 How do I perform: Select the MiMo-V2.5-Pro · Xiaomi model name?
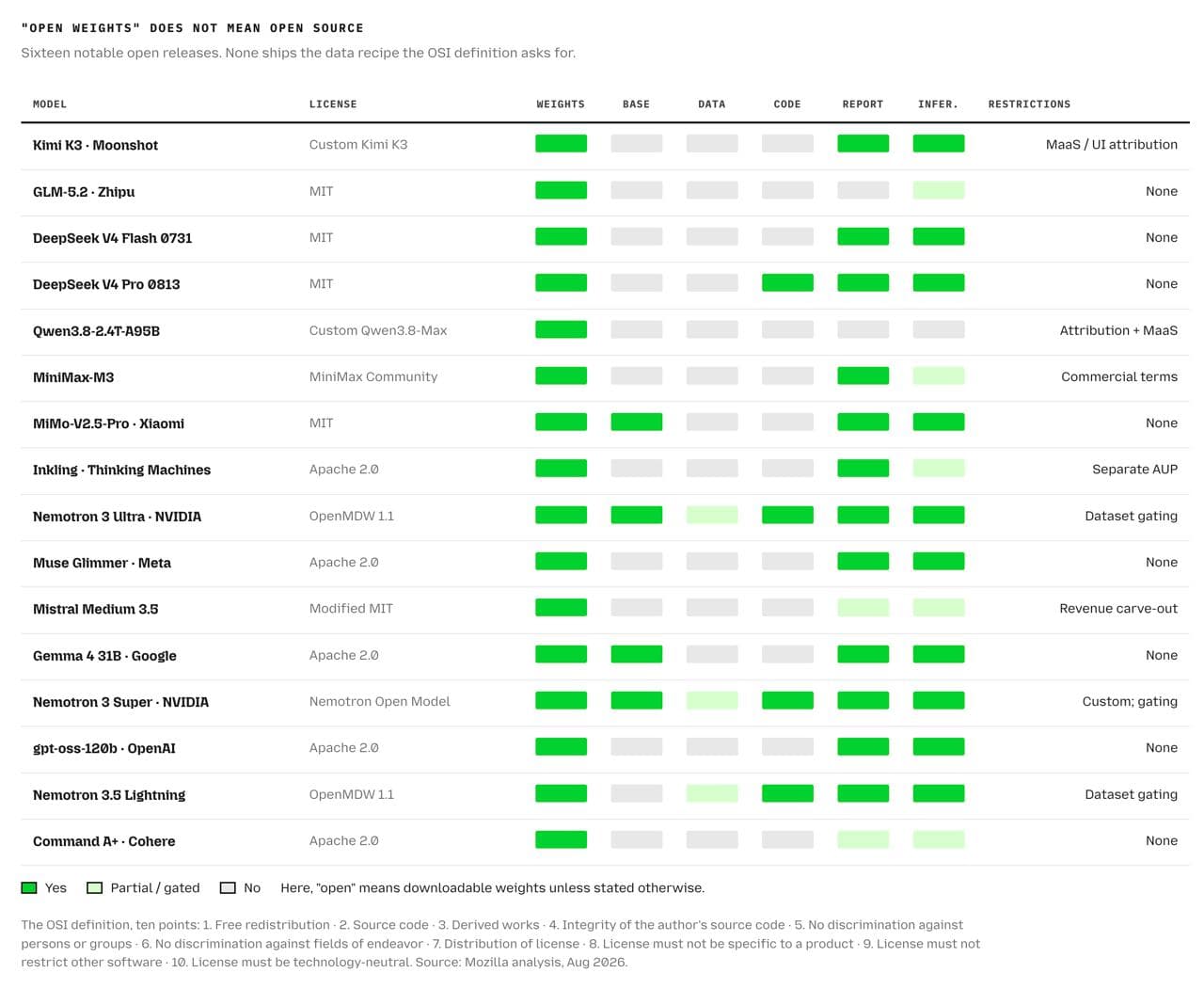[x=108, y=423]
